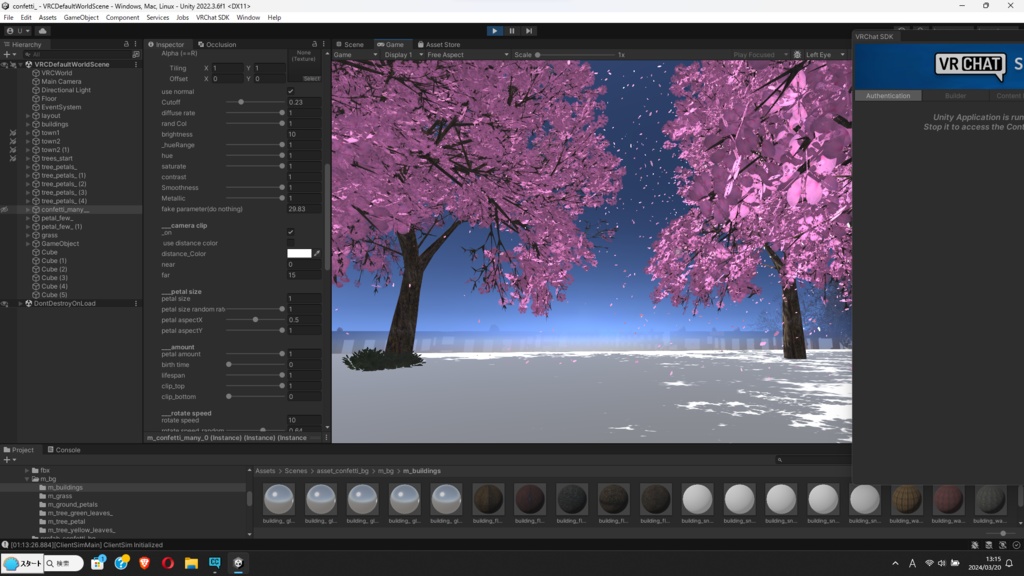Screen dimensions: 1024x576
Task: Open the Unity account dropdown
Action: click(18, 31)
